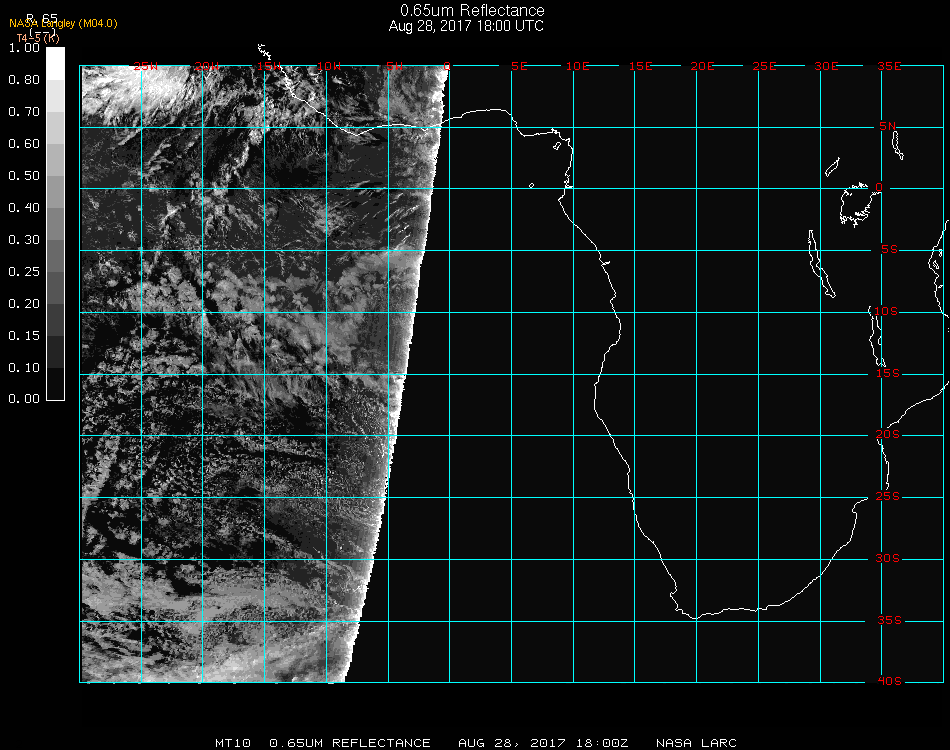Click the 0.50 colorbar scale value
950x750 pixels.
coord(24,176)
